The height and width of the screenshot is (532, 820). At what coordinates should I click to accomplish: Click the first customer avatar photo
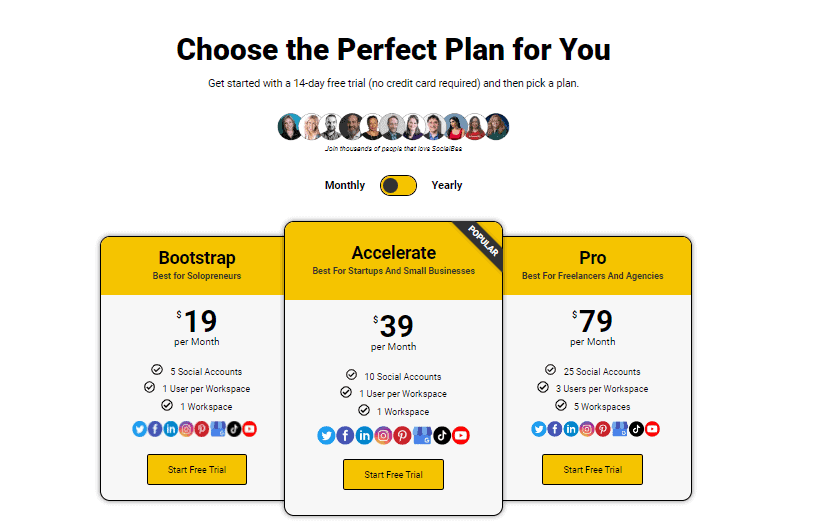[290, 127]
